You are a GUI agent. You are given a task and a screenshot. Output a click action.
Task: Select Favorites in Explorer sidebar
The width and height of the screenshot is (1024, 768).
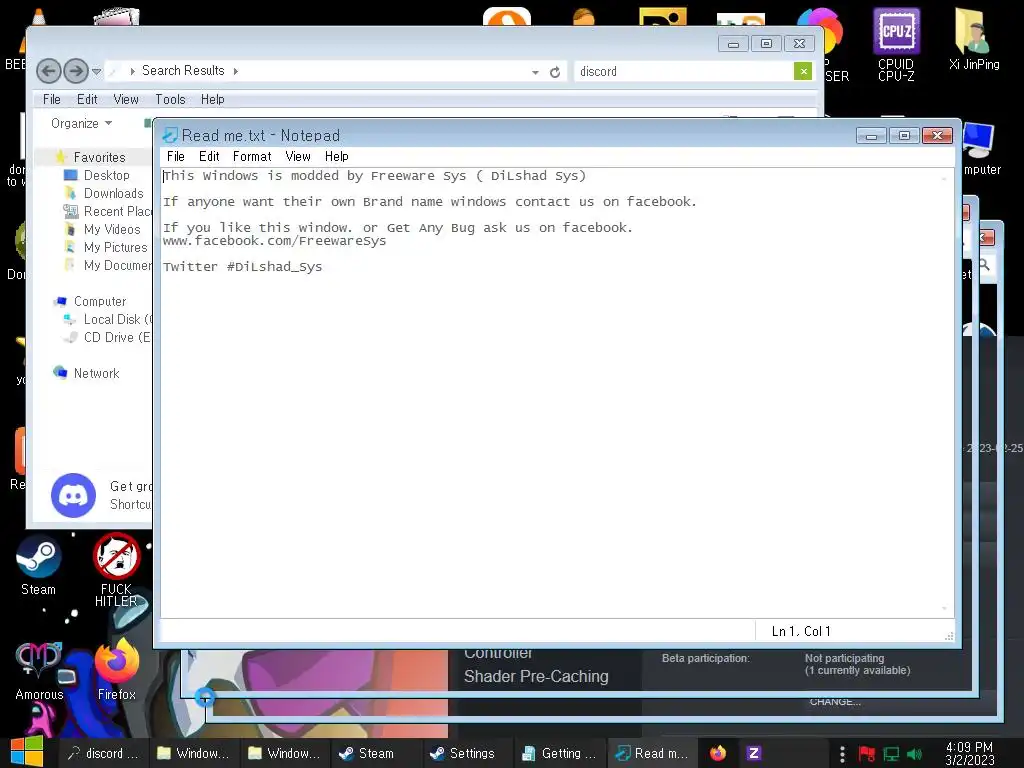(99, 157)
